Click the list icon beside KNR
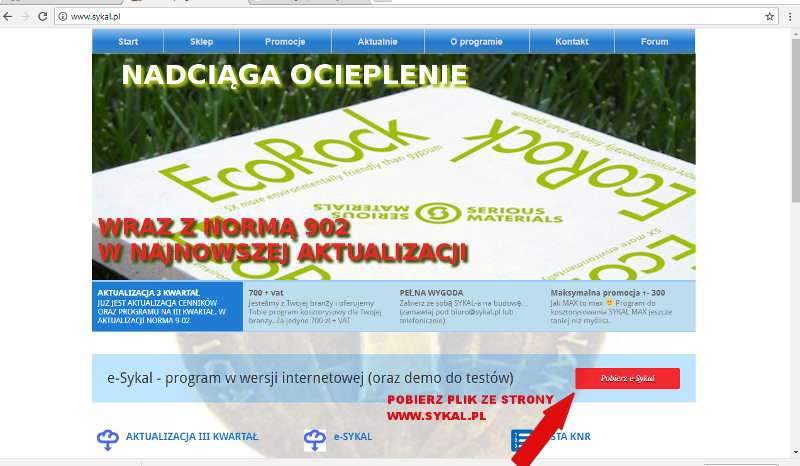Image resolution: width=800 pixels, height=466 pixels. click(519, 440)
